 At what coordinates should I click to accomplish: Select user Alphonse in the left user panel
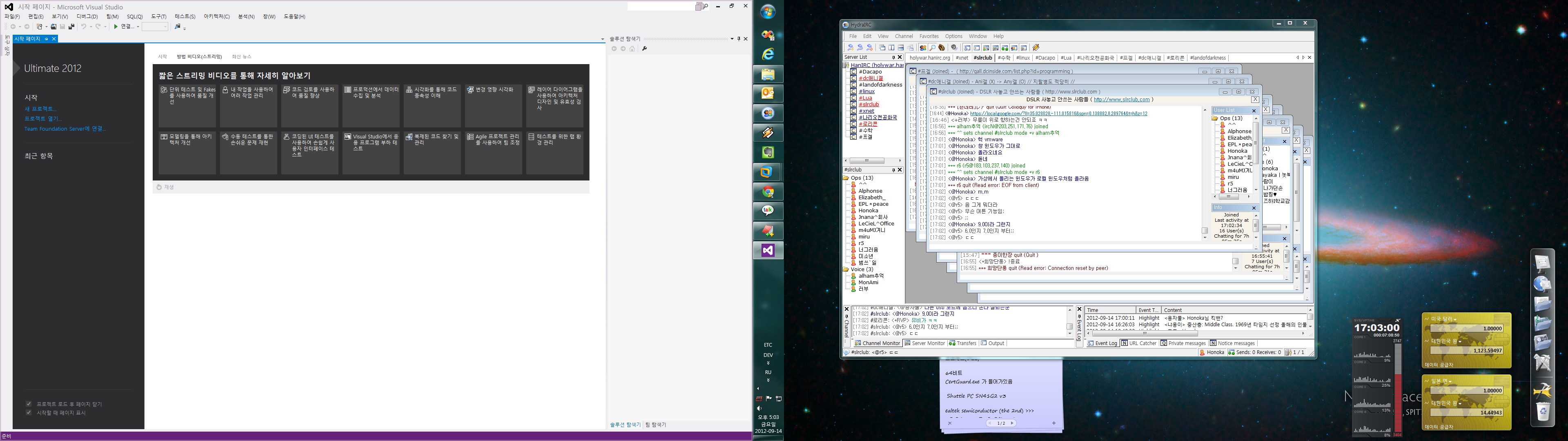tap(870, 191)
